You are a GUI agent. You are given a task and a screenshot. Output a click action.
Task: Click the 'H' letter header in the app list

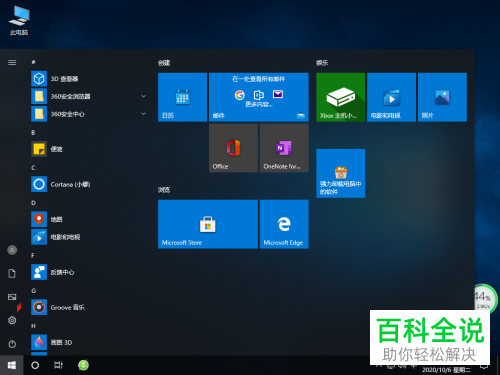pyautogui.click(x=33, y=326)
